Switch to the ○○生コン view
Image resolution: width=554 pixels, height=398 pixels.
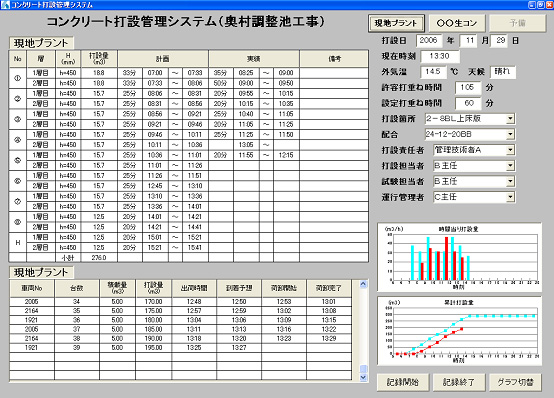(x=457, y=23)
